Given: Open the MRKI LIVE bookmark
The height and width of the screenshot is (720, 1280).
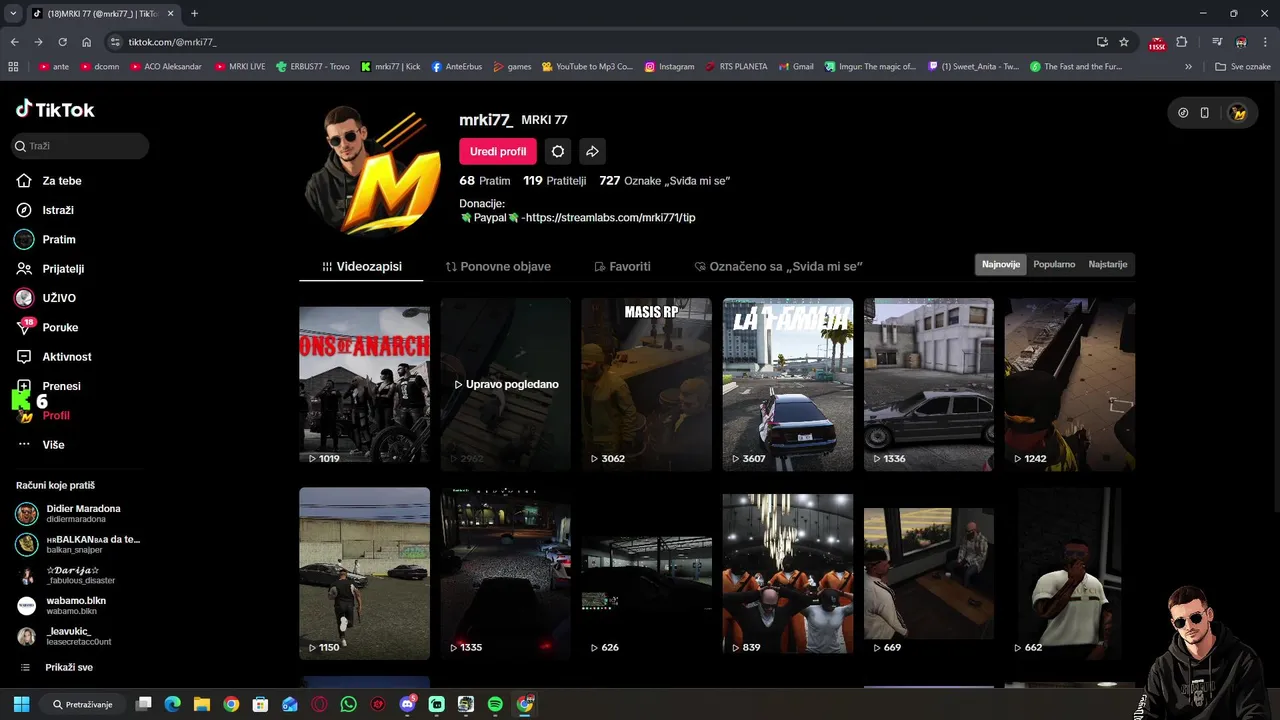Looking at the screenshot, I should coord(240,67).
